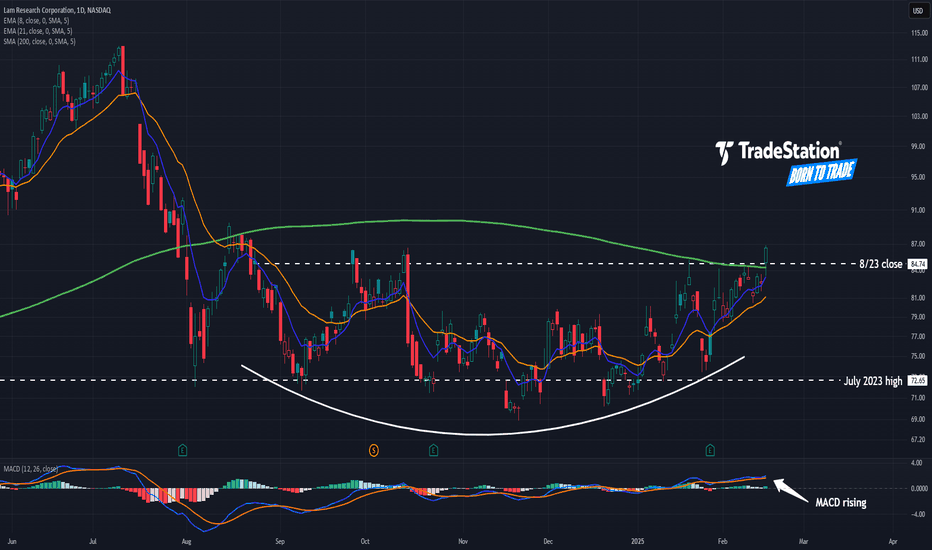
Task: Click the Aug label on the time axis
Action: point(186,542)
